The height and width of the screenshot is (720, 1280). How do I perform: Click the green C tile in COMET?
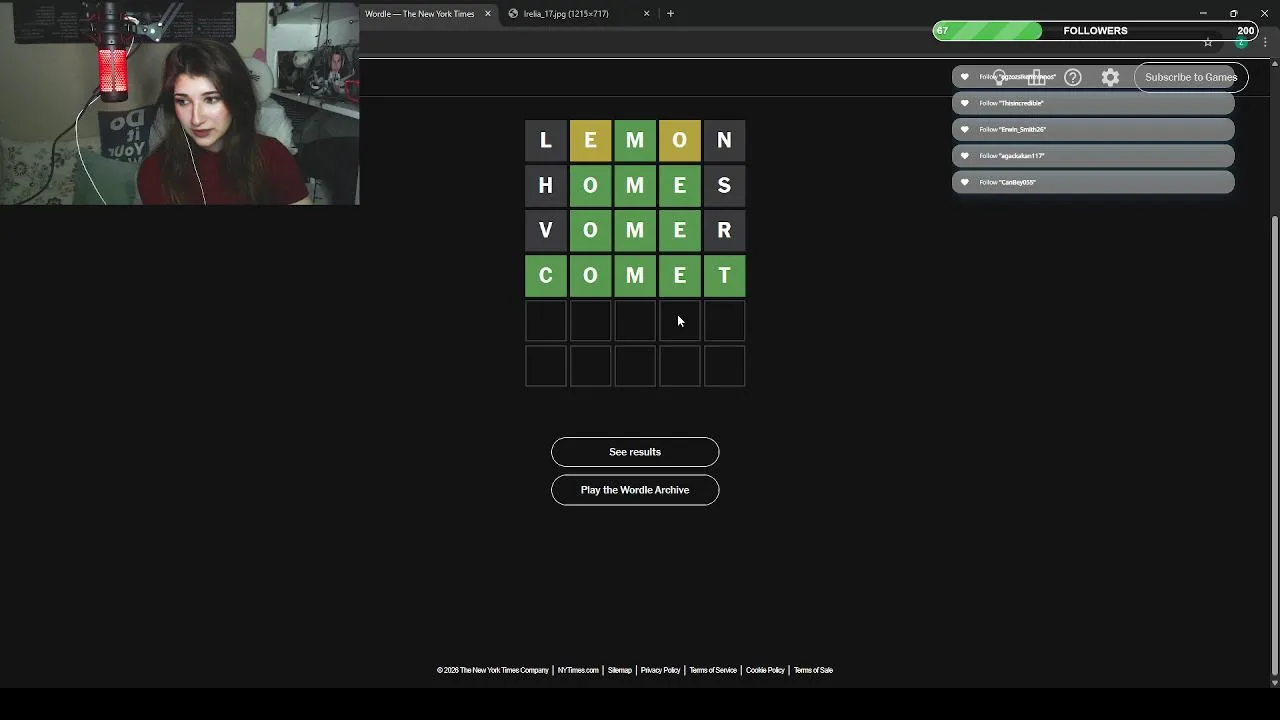pos(545,276)
